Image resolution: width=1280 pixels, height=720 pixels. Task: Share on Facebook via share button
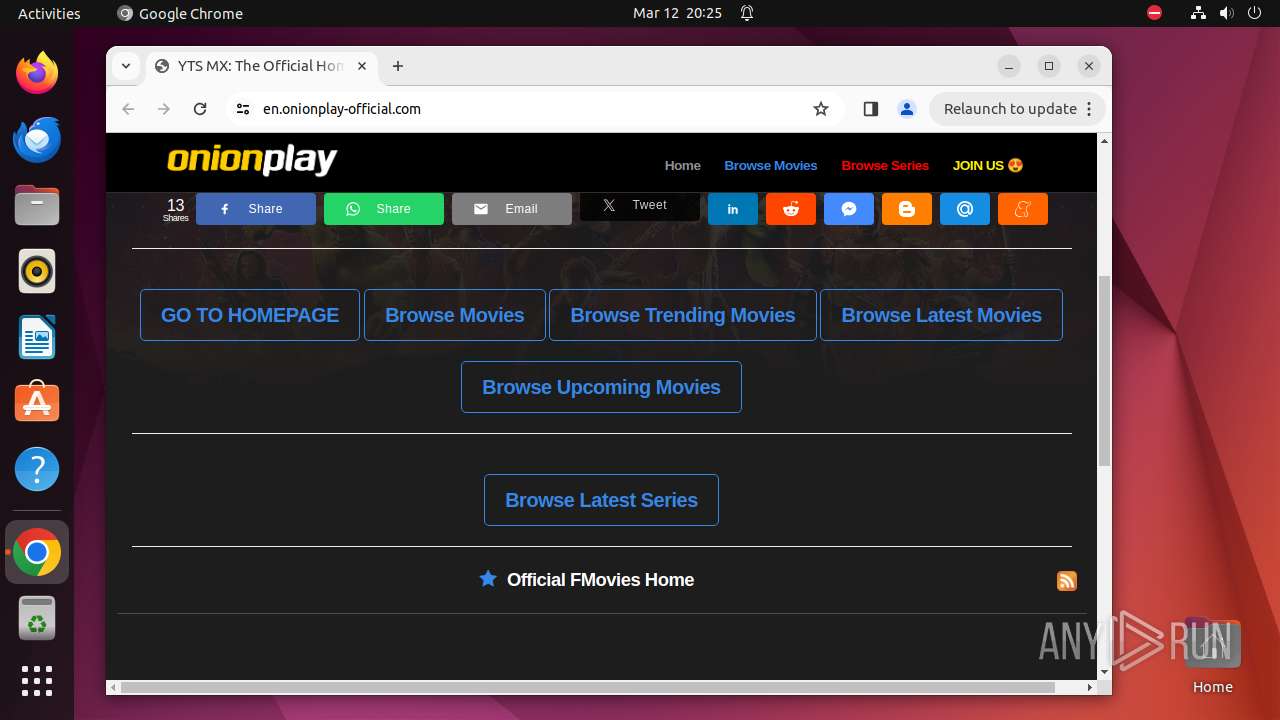[256, 209]
